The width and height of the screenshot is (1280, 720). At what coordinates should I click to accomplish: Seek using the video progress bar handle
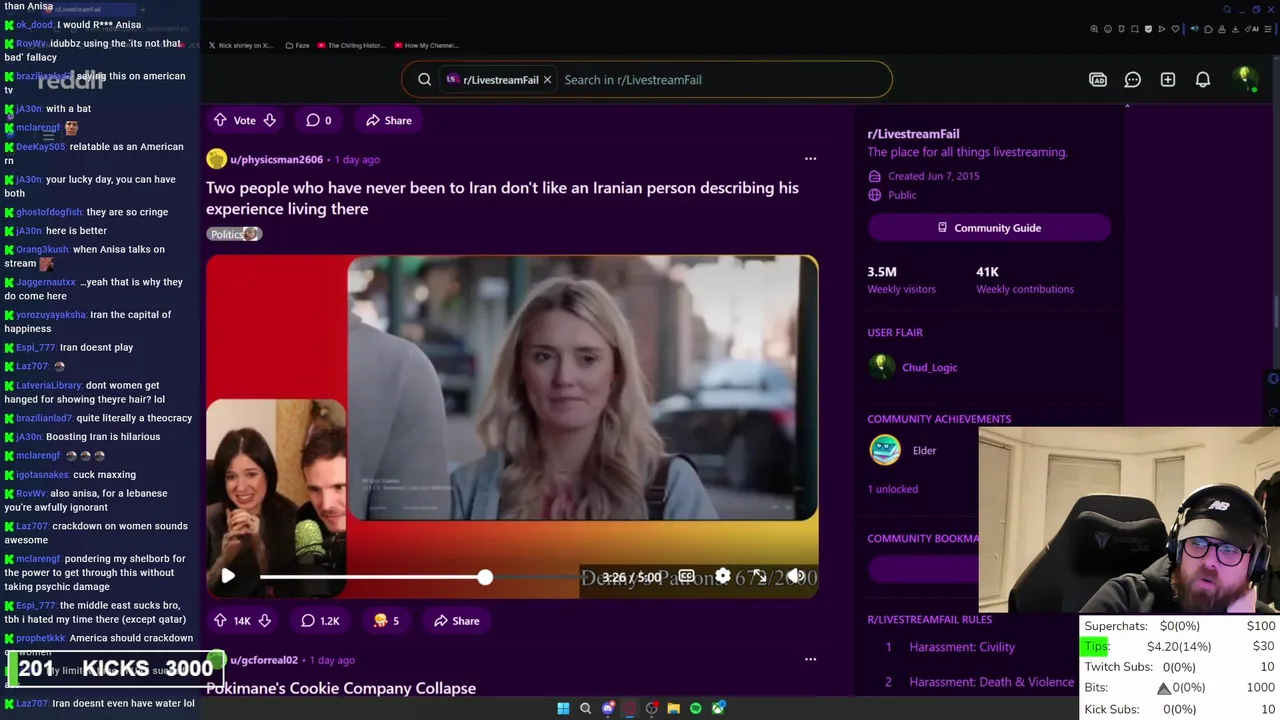[x=485, y=577]
